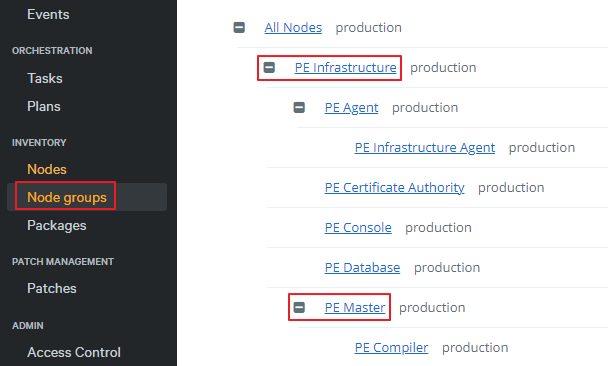Open the PE Database node group

(362, 268)
